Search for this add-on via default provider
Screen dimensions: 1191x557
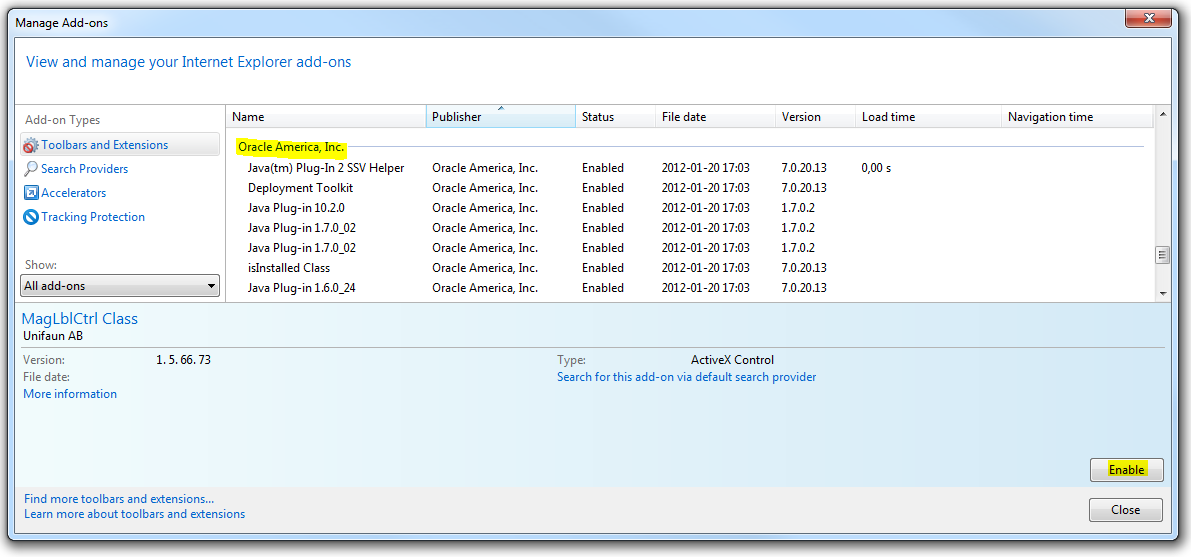[687, 377]
